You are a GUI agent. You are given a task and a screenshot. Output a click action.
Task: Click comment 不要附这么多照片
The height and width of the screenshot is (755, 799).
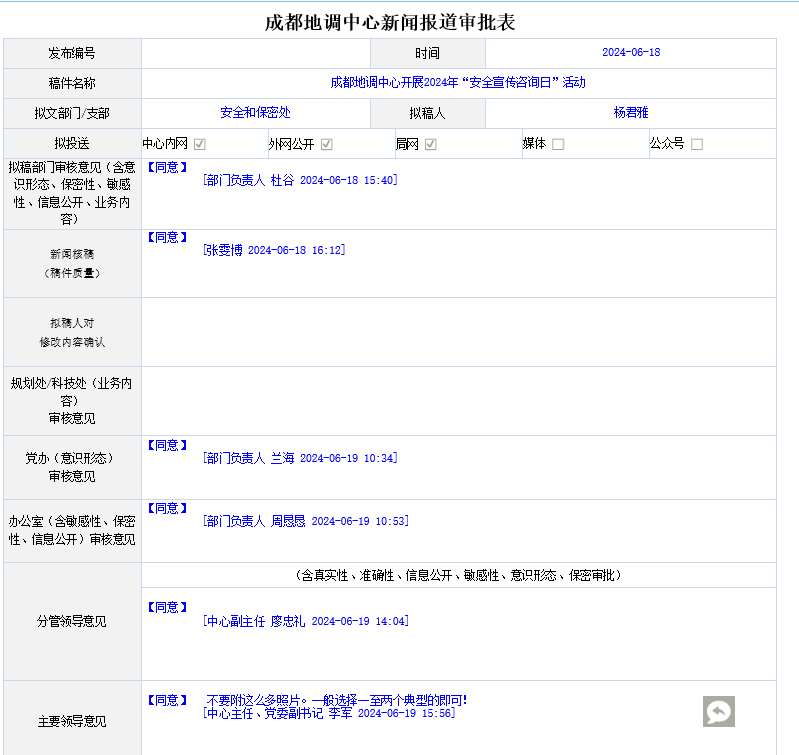(337, 700)
